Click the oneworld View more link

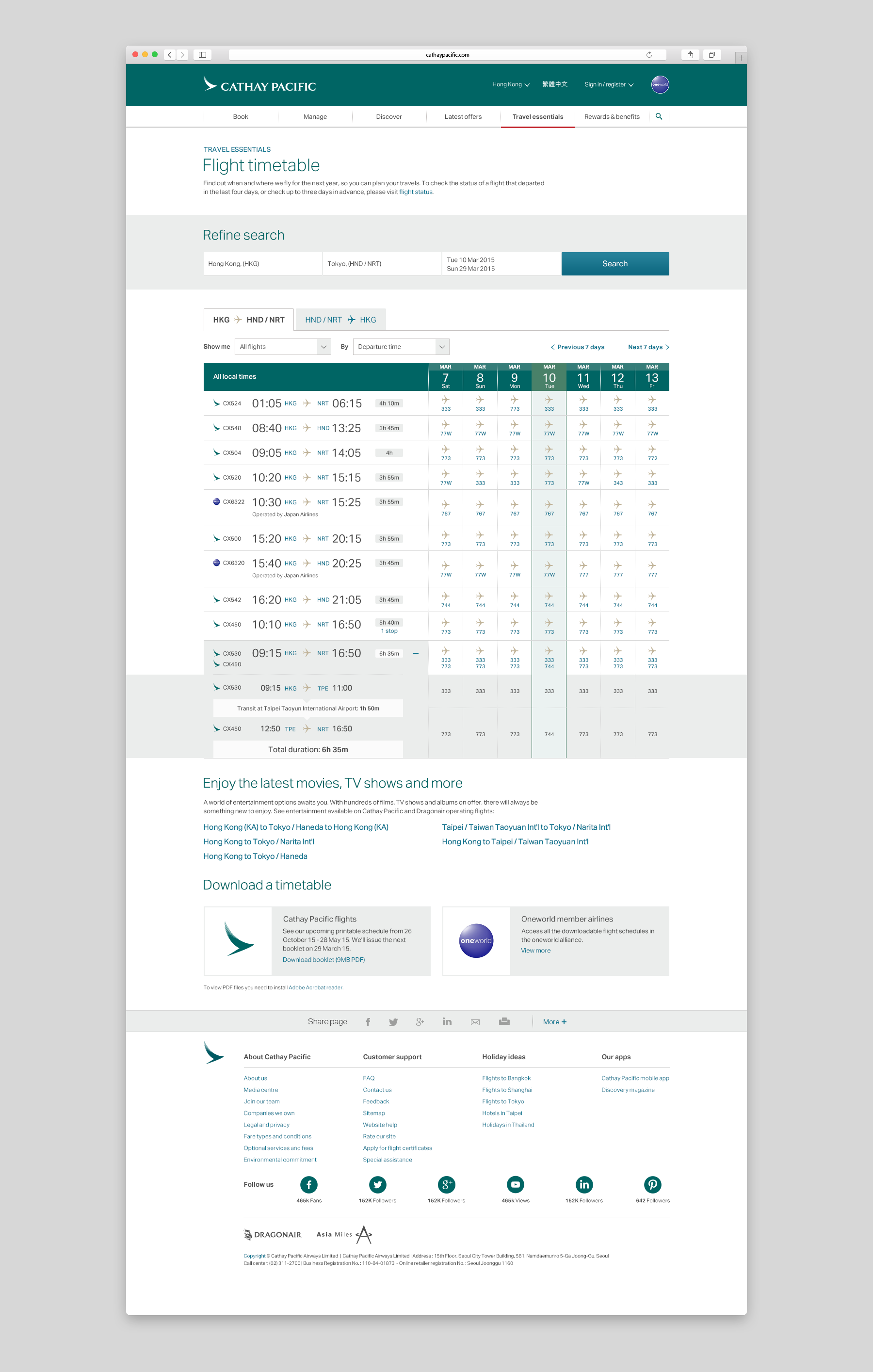(535, 951)
